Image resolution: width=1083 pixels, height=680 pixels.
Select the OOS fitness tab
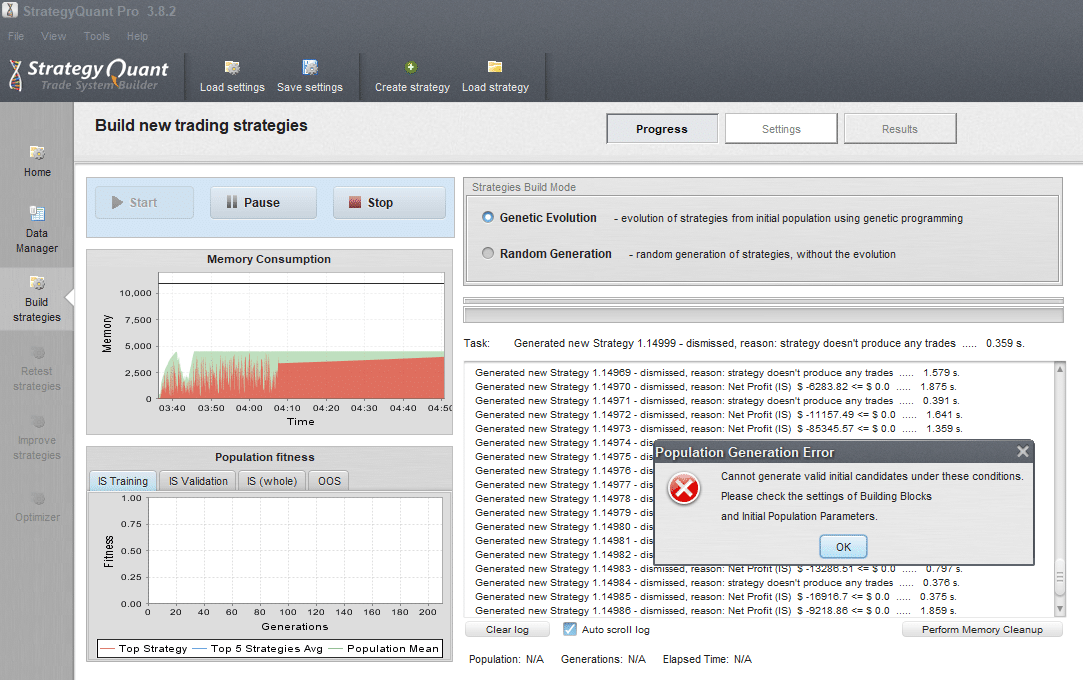[329, 480]
